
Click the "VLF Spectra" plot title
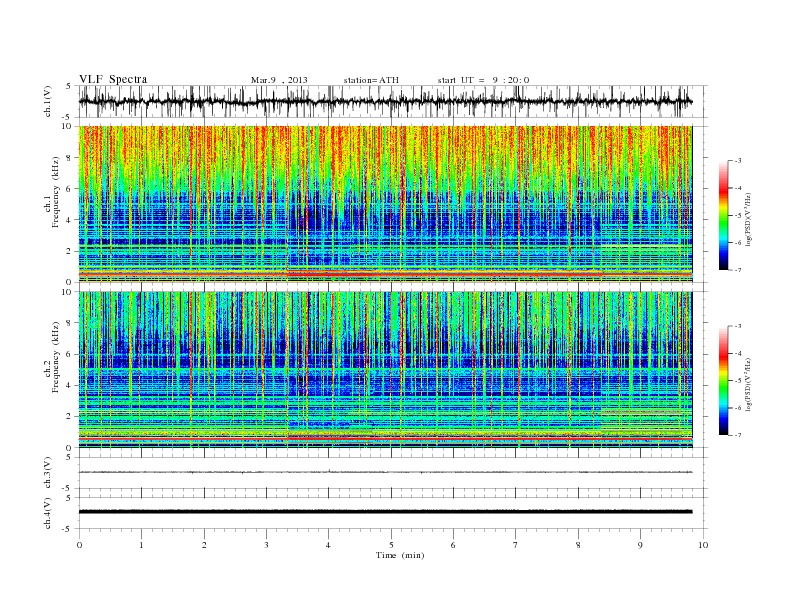(x=113, y=79)
